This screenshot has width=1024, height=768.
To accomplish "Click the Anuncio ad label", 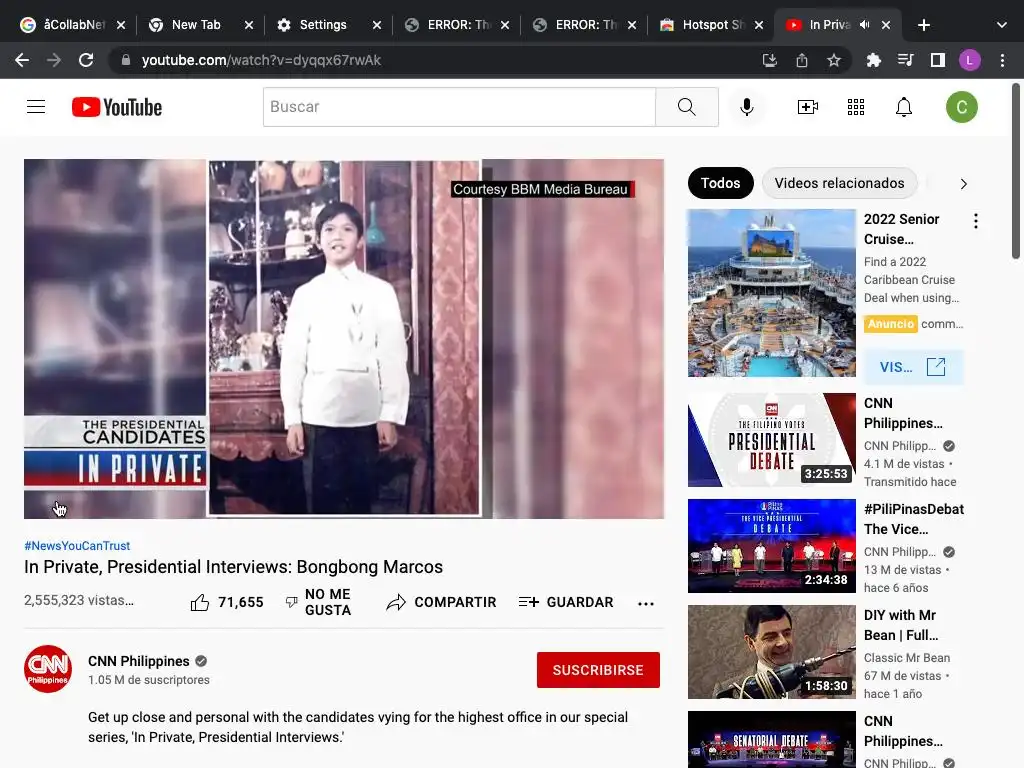I will coord(891,324).
